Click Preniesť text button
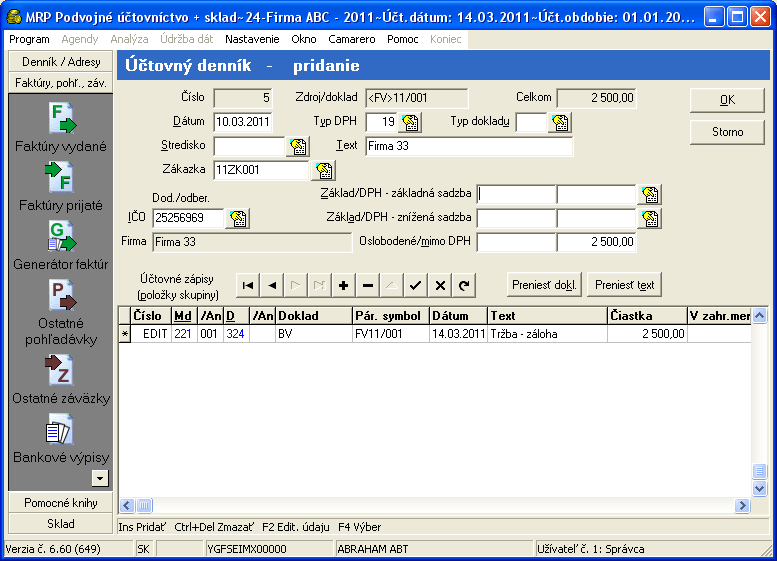The height and width of the screenshot is (561, 777). (x=624, y=285)
